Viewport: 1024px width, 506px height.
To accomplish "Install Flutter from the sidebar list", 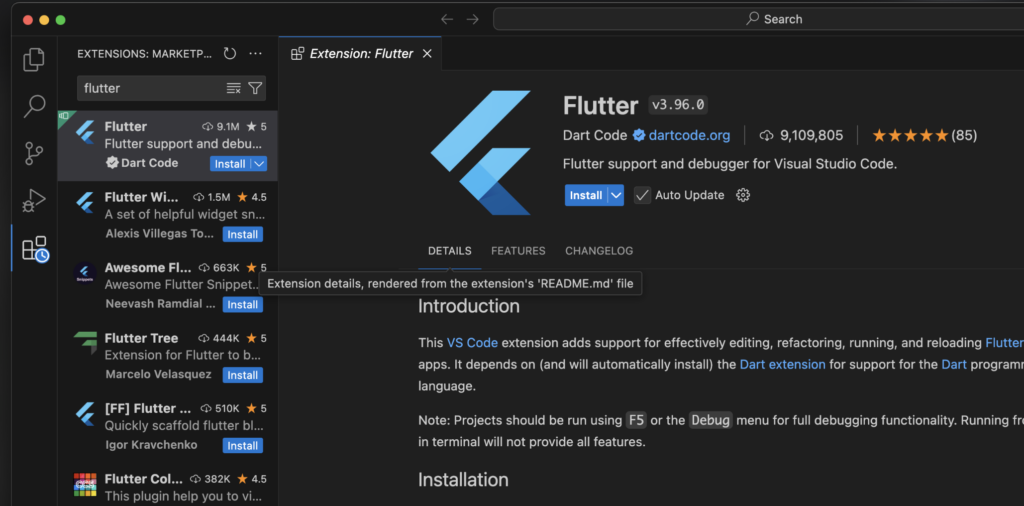I will [x=231, y=164].
